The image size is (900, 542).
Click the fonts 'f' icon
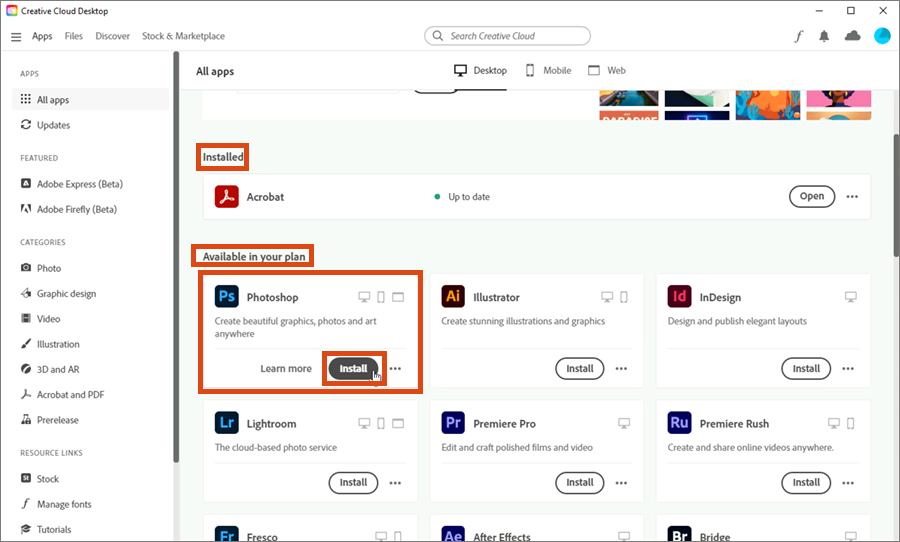(x=798, y=36)
